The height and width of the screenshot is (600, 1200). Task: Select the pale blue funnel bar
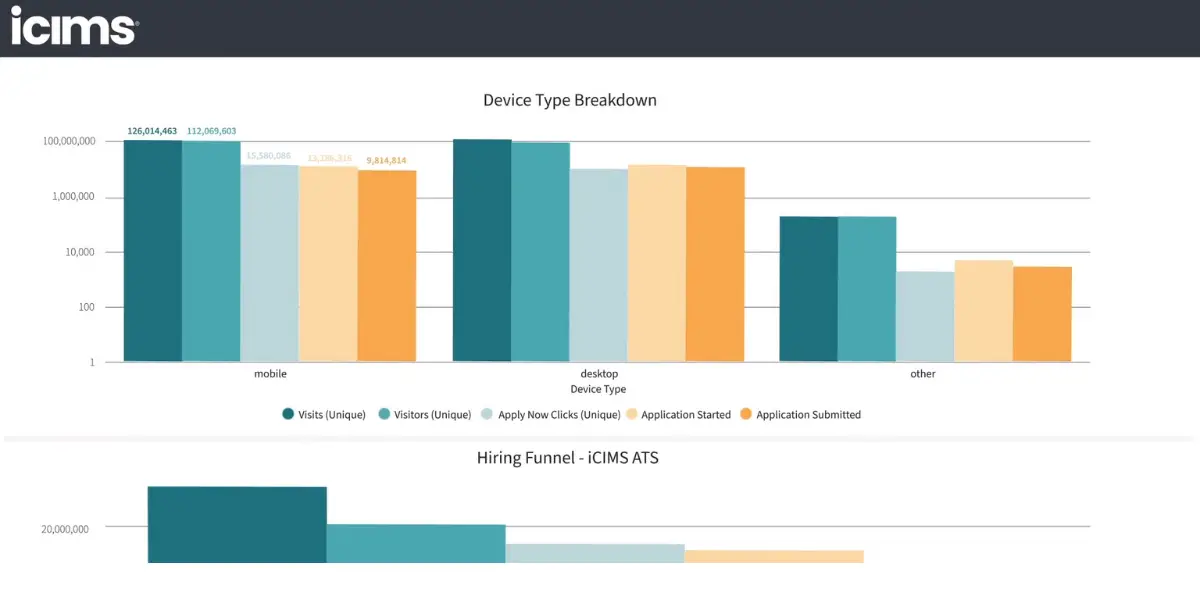coord(595,554)
